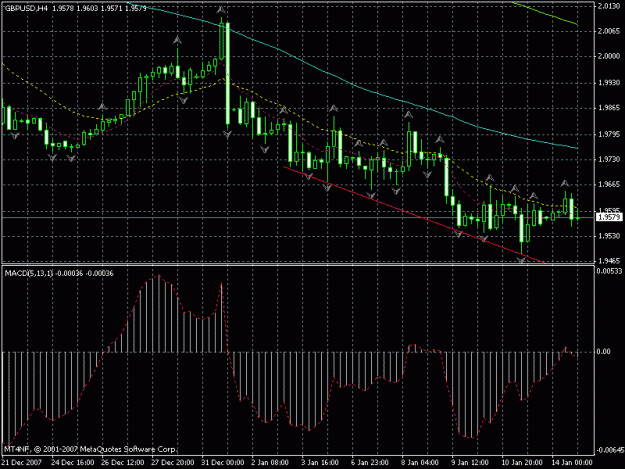
Task: Click the 2 Jan 08:00 time label
Action: (270, 463)
